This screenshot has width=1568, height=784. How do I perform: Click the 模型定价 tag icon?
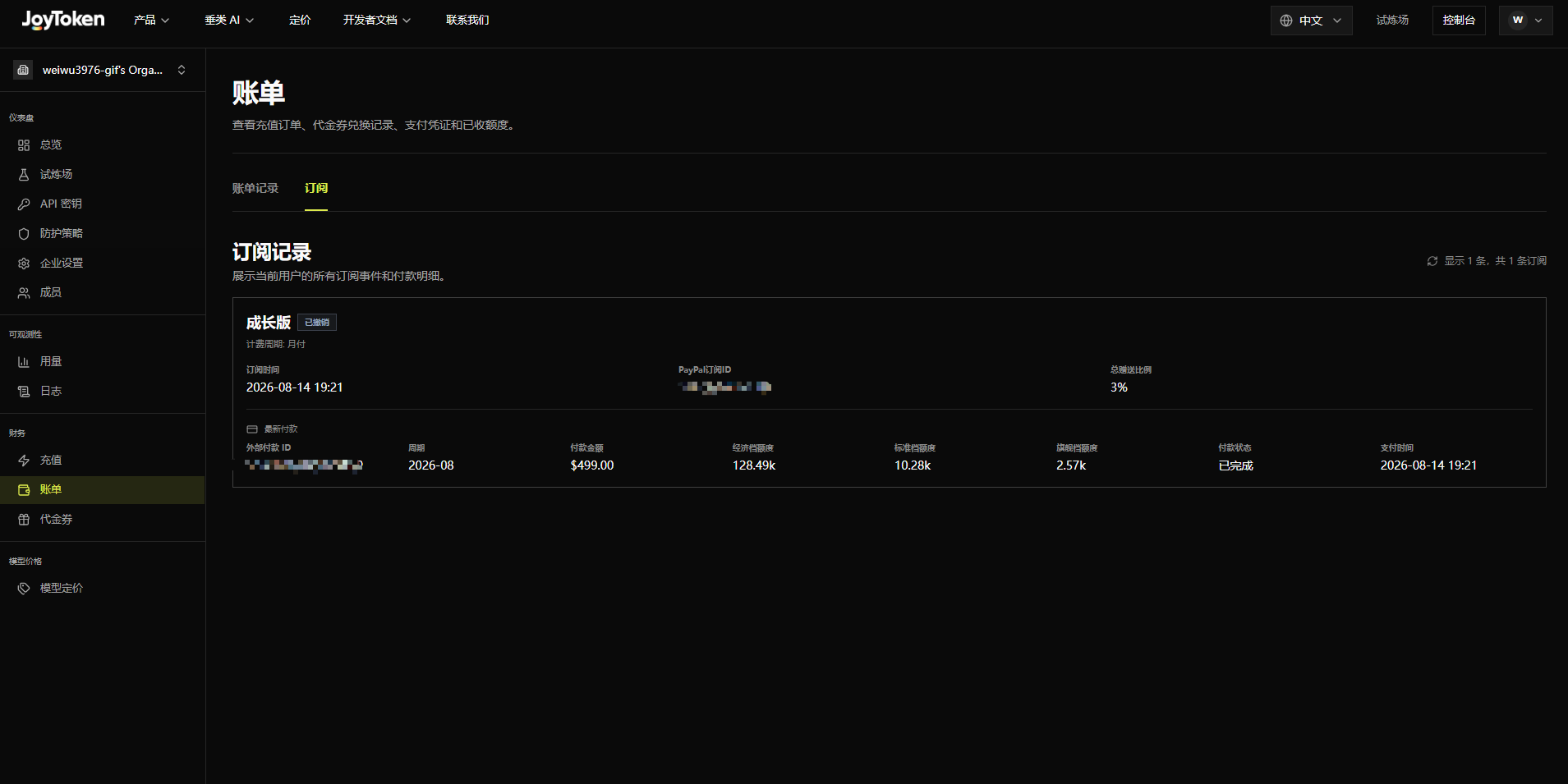coord(24,589)
